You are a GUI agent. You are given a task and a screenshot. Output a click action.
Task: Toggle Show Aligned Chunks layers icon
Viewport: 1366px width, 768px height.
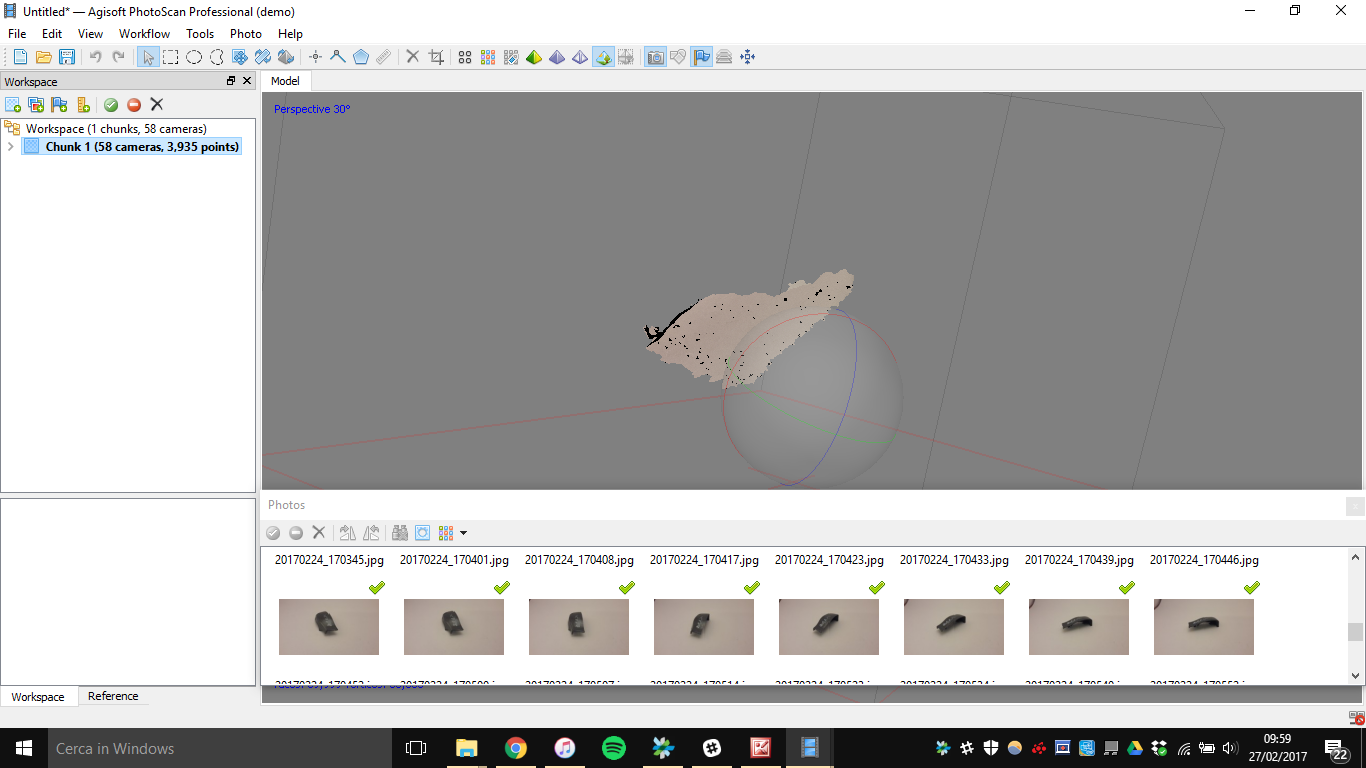pos(724,57)
